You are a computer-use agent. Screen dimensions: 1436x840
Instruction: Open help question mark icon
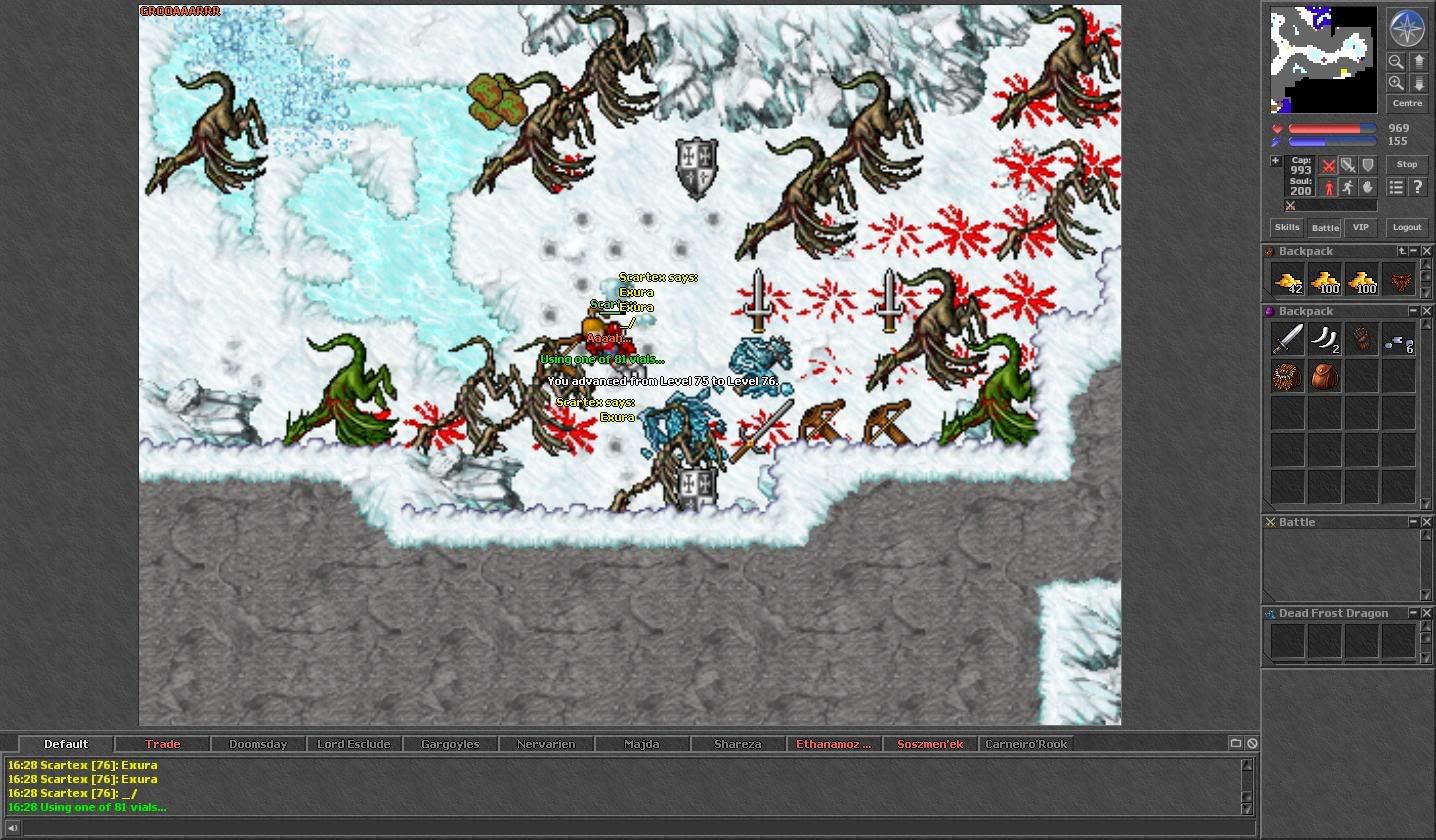tap(1418, 187)
